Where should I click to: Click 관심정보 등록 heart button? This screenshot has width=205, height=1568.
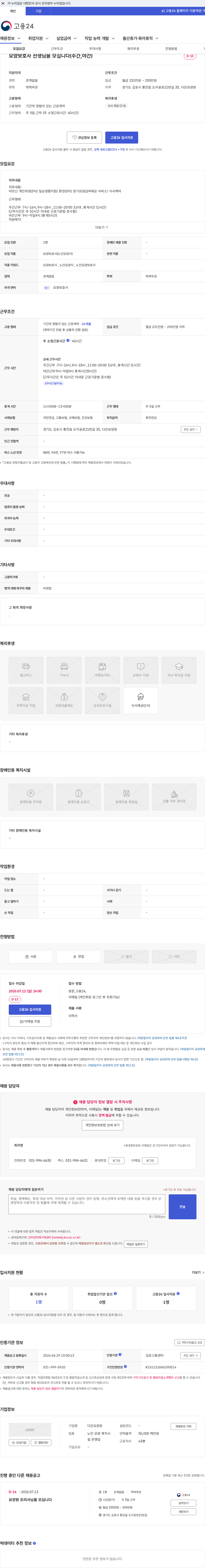(84, 138)
